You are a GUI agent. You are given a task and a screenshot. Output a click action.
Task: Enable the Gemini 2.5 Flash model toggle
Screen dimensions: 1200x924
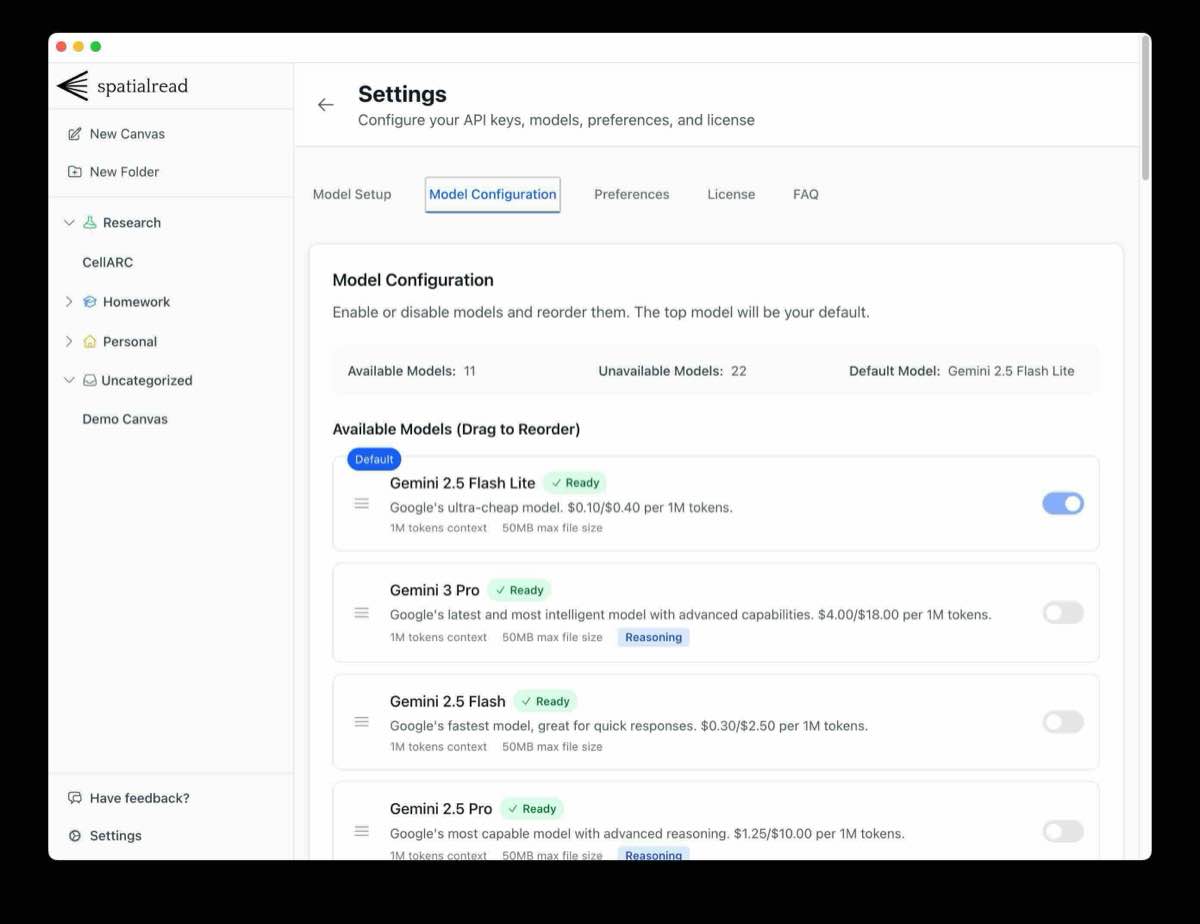(1063, 722)
